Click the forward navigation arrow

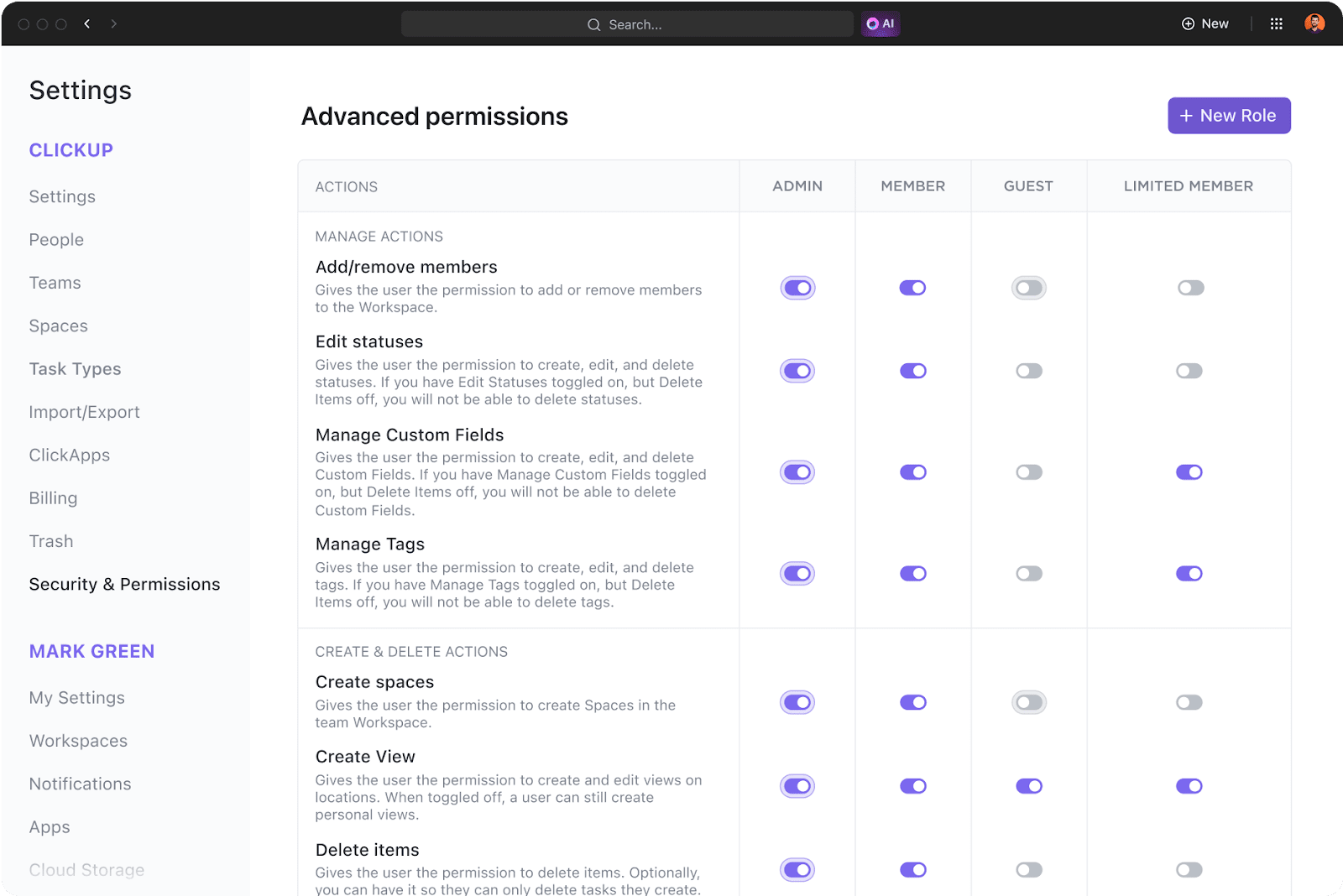click(113, 23)
